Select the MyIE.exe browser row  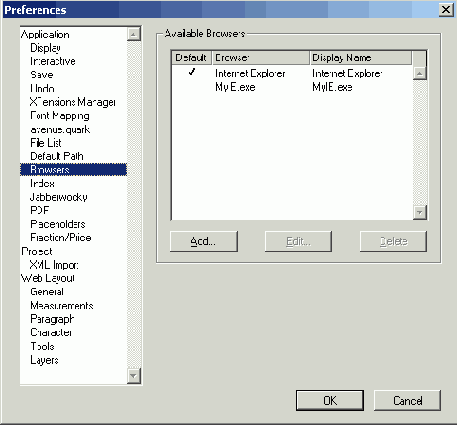coord(292,87)
